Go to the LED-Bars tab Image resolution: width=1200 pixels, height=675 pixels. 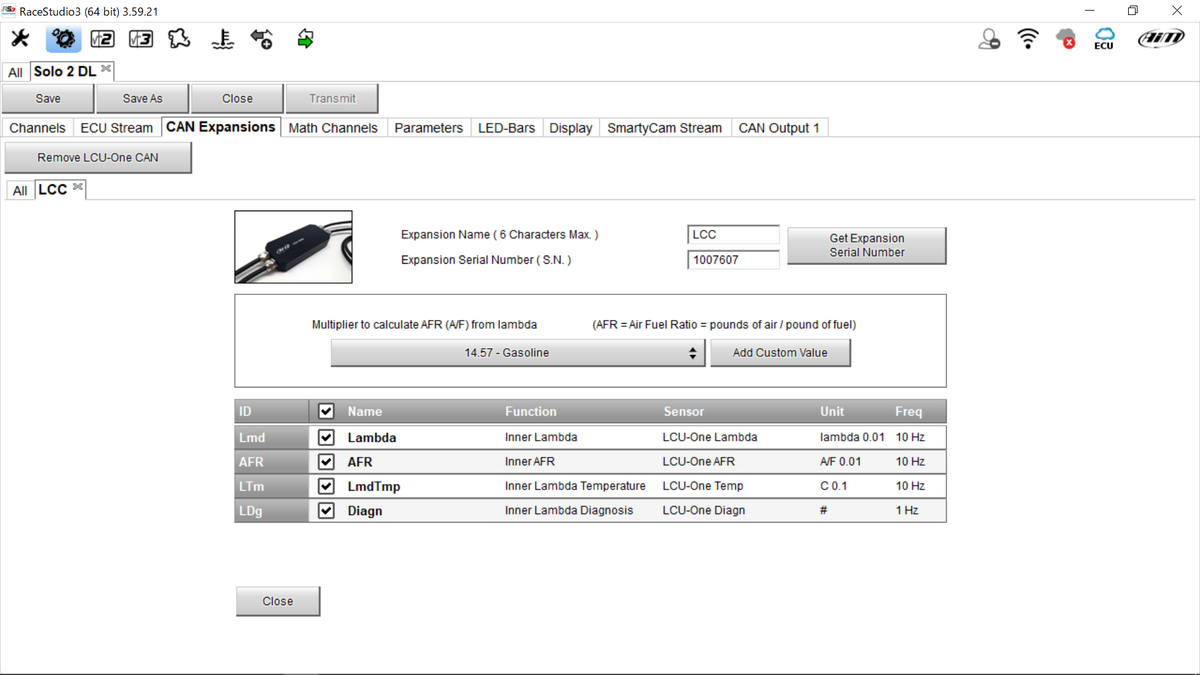(506, 128)
